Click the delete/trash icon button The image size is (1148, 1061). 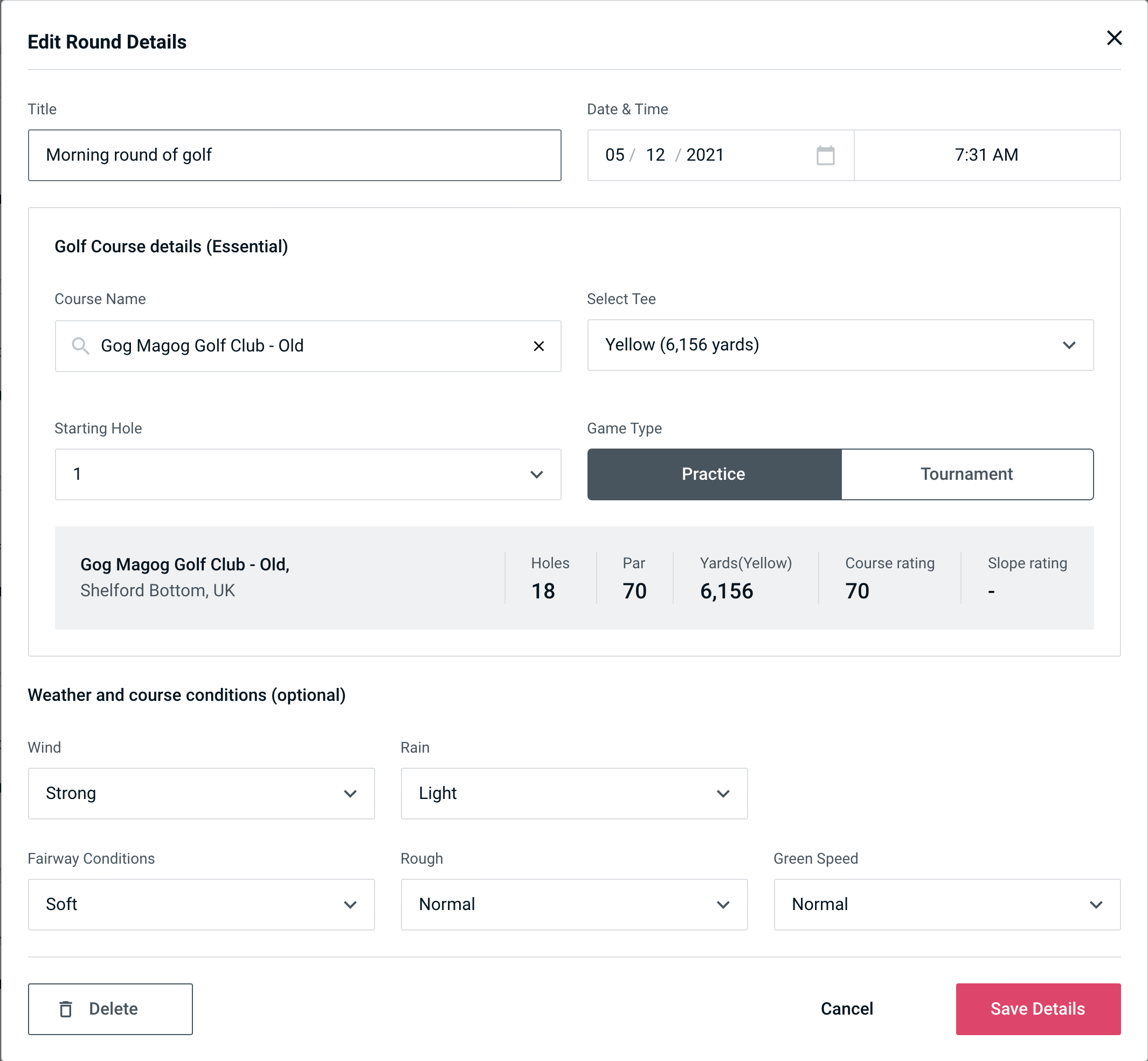67,1009
